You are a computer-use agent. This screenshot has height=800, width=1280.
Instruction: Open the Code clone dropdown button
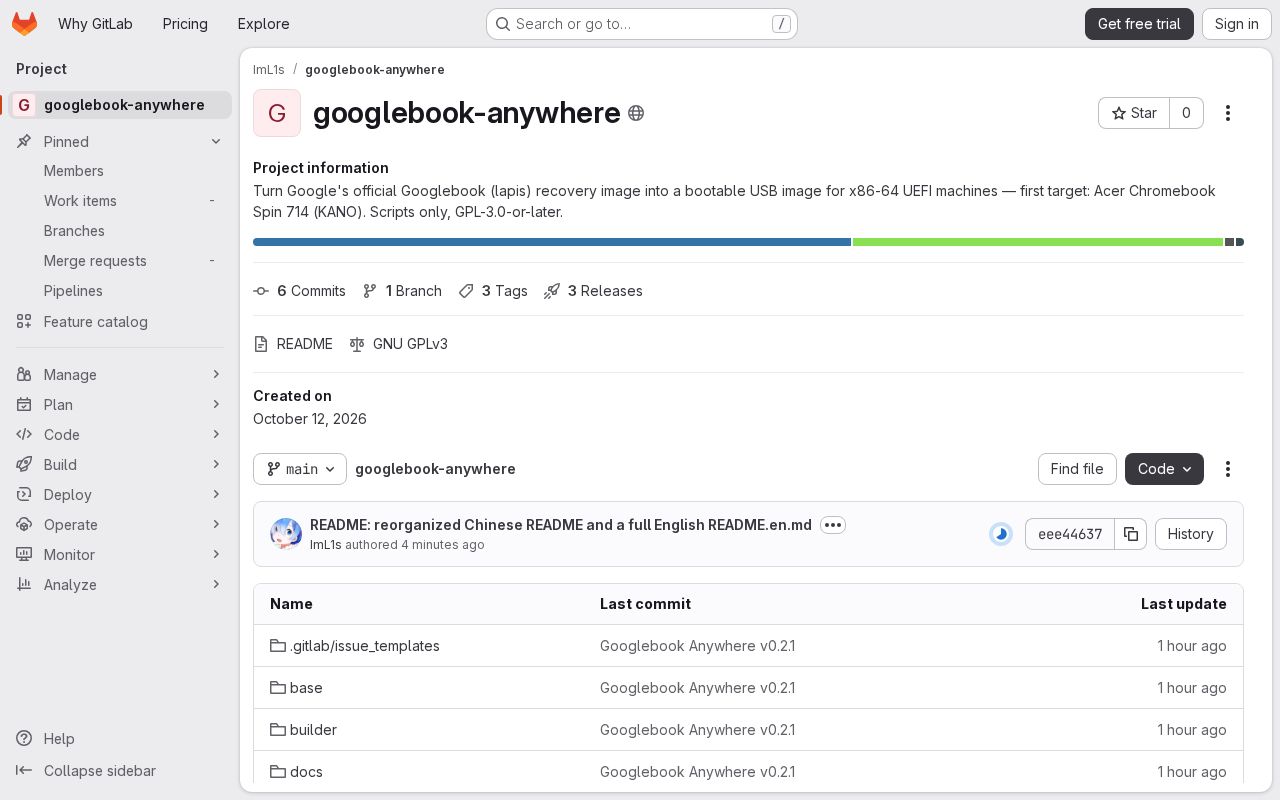pyautogui.click(x=1164, y=469)
